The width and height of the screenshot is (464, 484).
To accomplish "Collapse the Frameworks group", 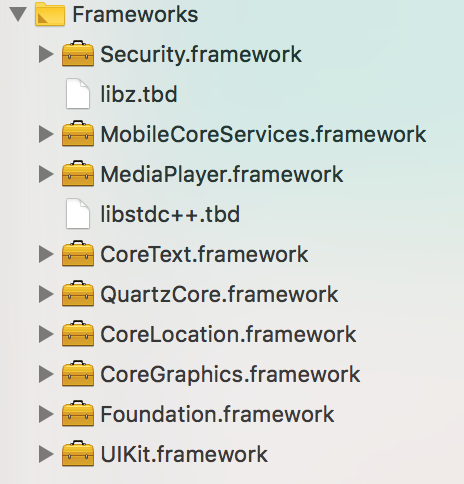I will (x=18, y=15).
